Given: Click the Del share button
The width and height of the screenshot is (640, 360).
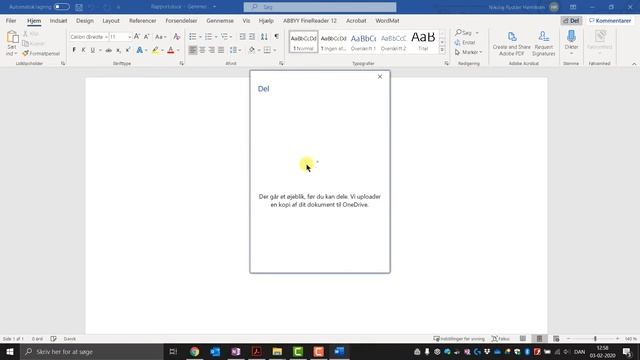Looking at the screenshot, I should click(x=571, y=21).
